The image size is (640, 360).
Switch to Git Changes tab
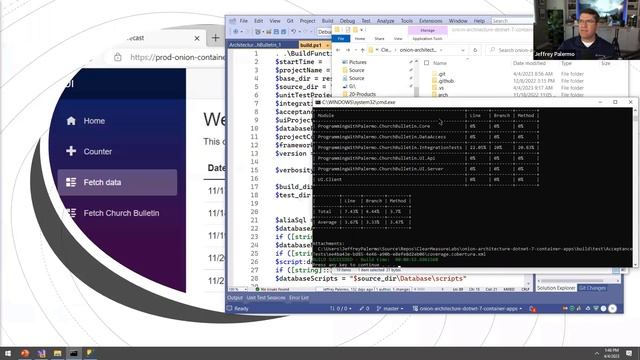pyautogui.click(x=592, y=288)
